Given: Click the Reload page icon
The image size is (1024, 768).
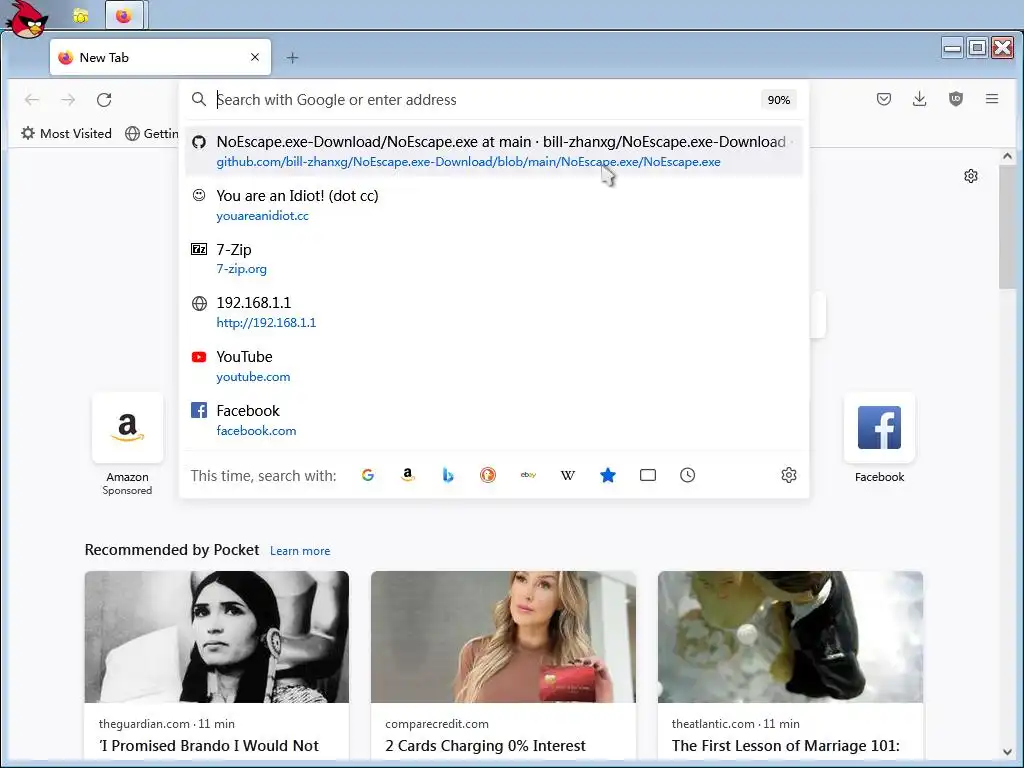Looking at the screenshot, I should coord(104,100).
